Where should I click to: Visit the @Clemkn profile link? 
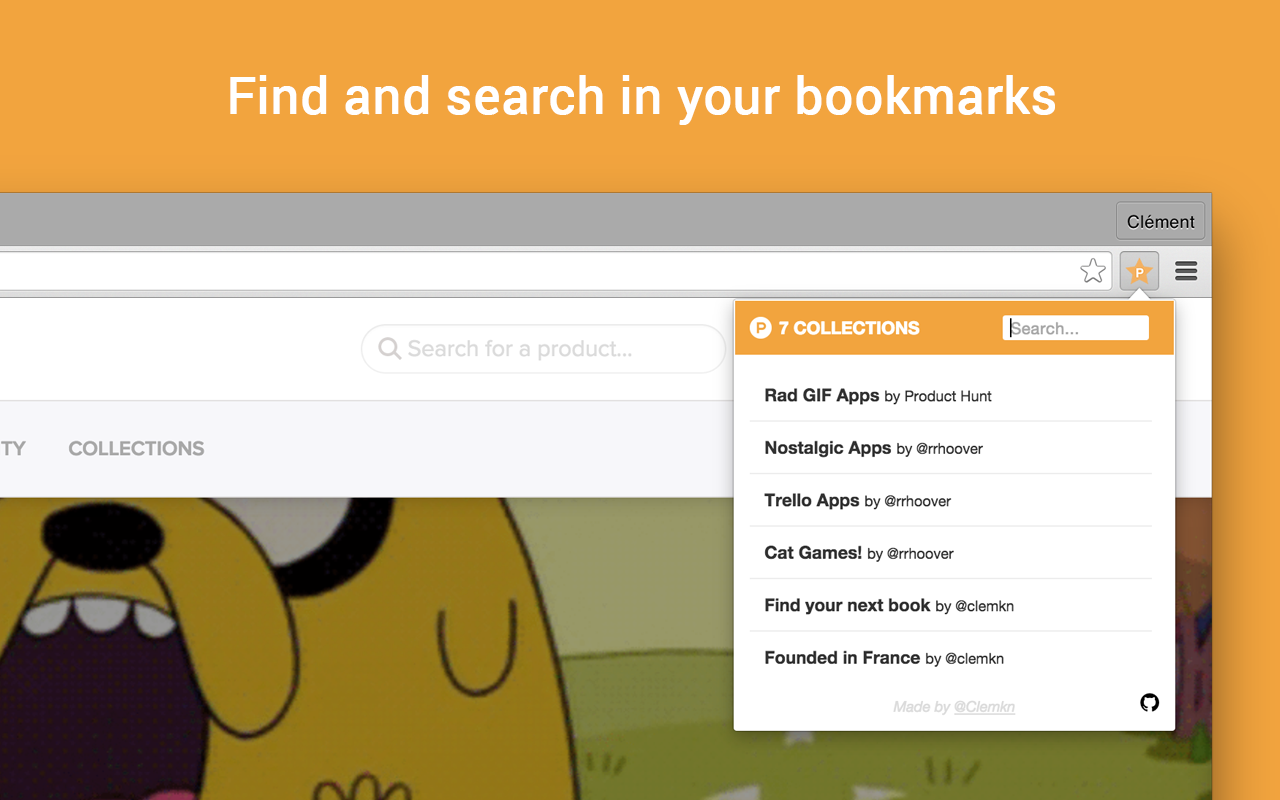tap(985, 707)
